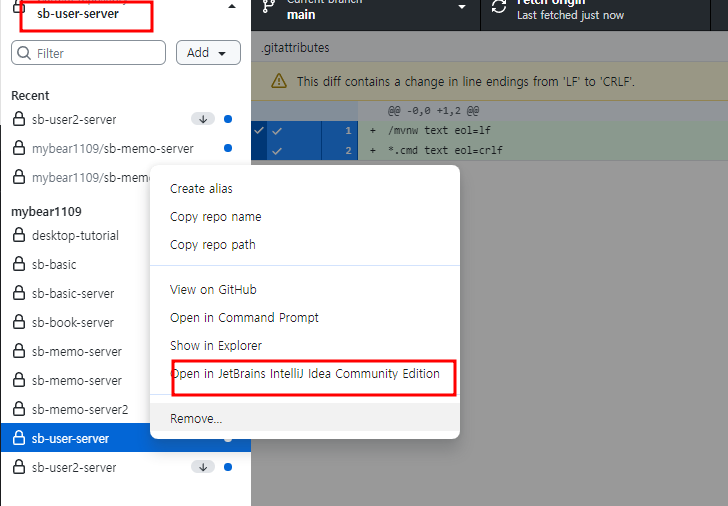Select Open in Command Prompt

point(244,318)
